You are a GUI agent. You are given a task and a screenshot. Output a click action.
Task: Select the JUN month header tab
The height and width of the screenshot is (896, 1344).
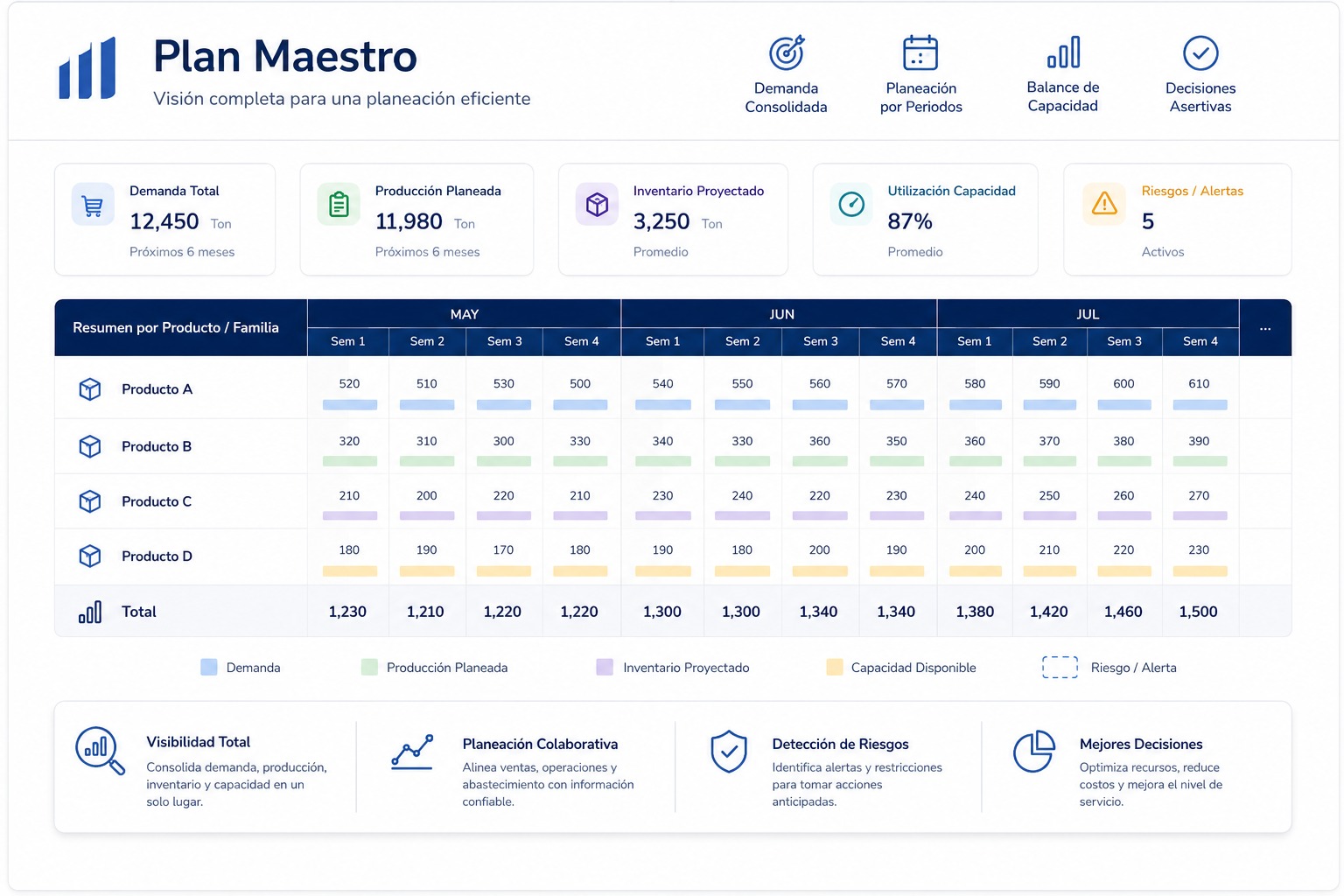tap(780, 314)
